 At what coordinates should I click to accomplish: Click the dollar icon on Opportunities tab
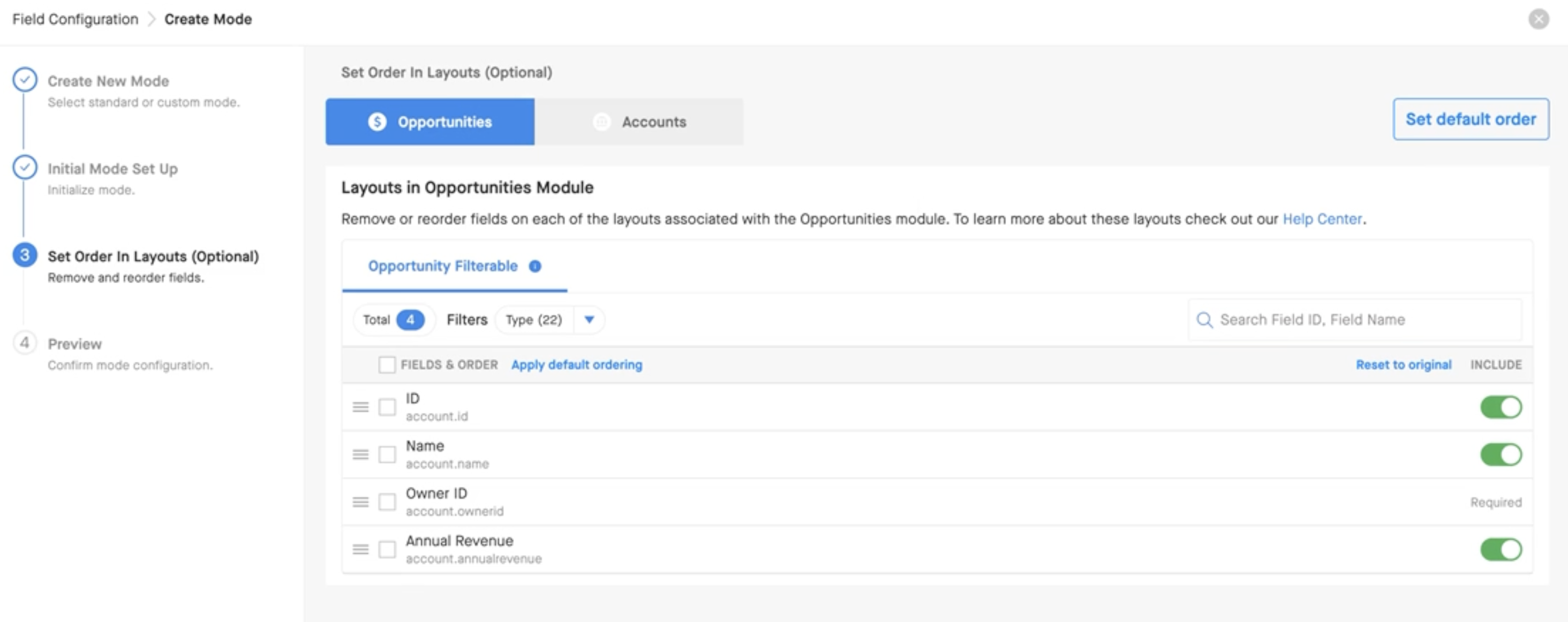[x=378, y=122]
